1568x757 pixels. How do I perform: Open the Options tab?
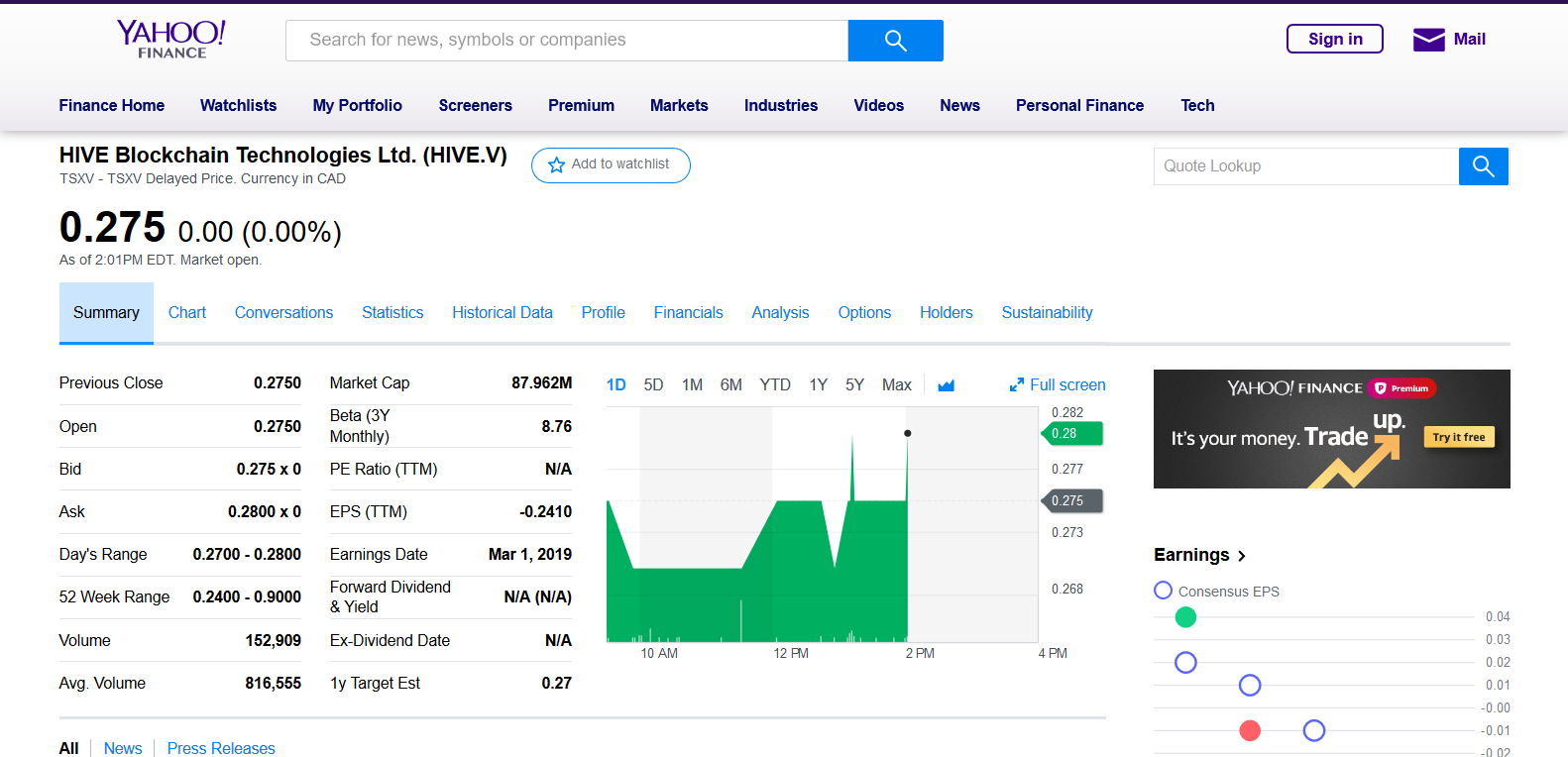point(864,313)
